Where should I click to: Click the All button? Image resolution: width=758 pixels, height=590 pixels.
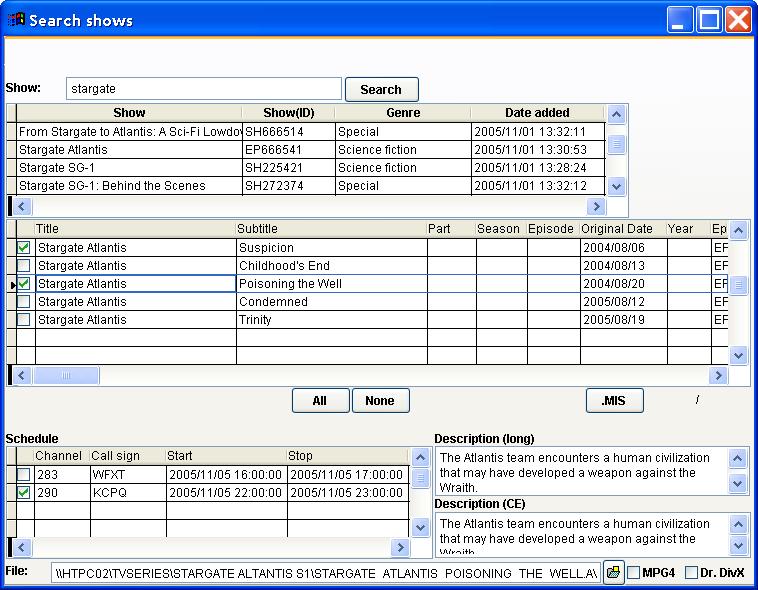tap(320, 400)
